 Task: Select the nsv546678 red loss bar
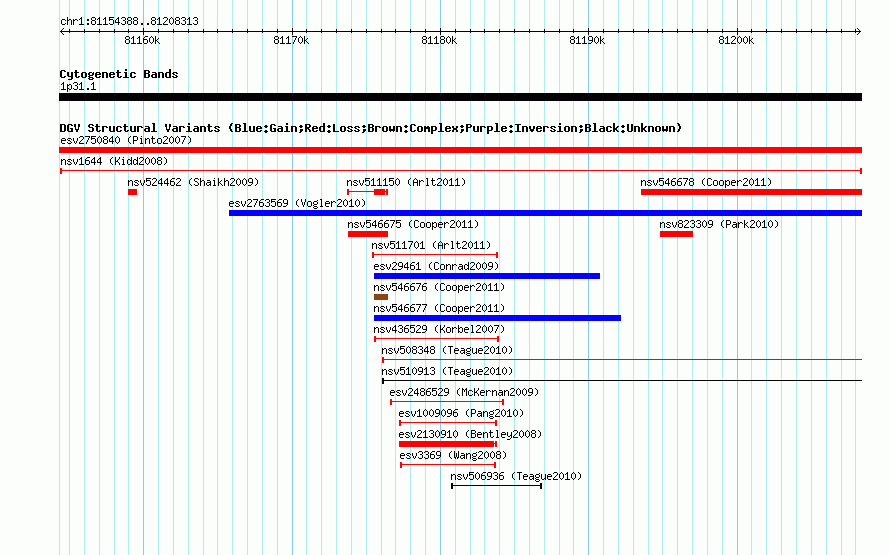(x=752, y=192)
